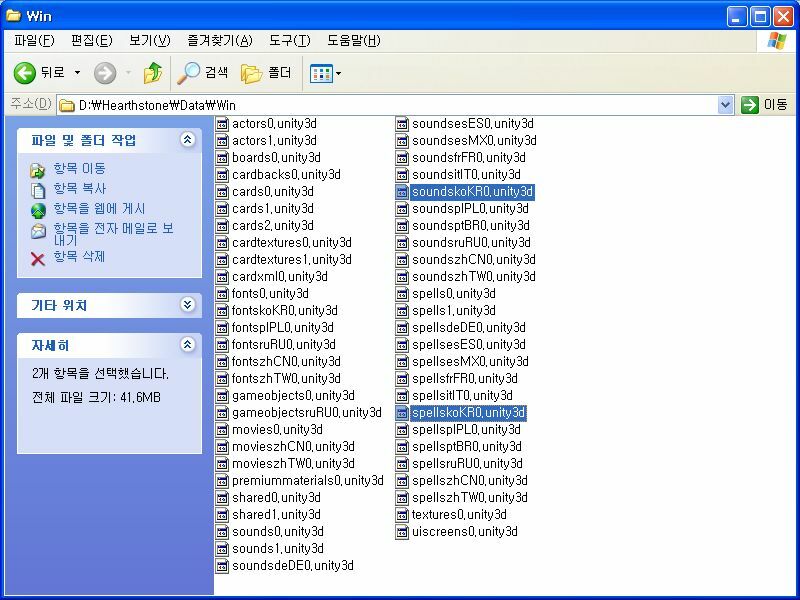Click 항목 이동 move icon in task pane
The height and width of the screenshot is (600, 800).
click(38, 170)
